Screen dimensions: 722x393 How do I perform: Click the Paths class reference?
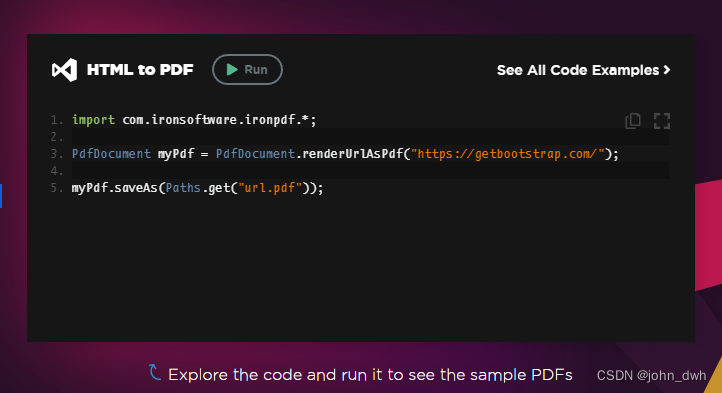(183, 188)
